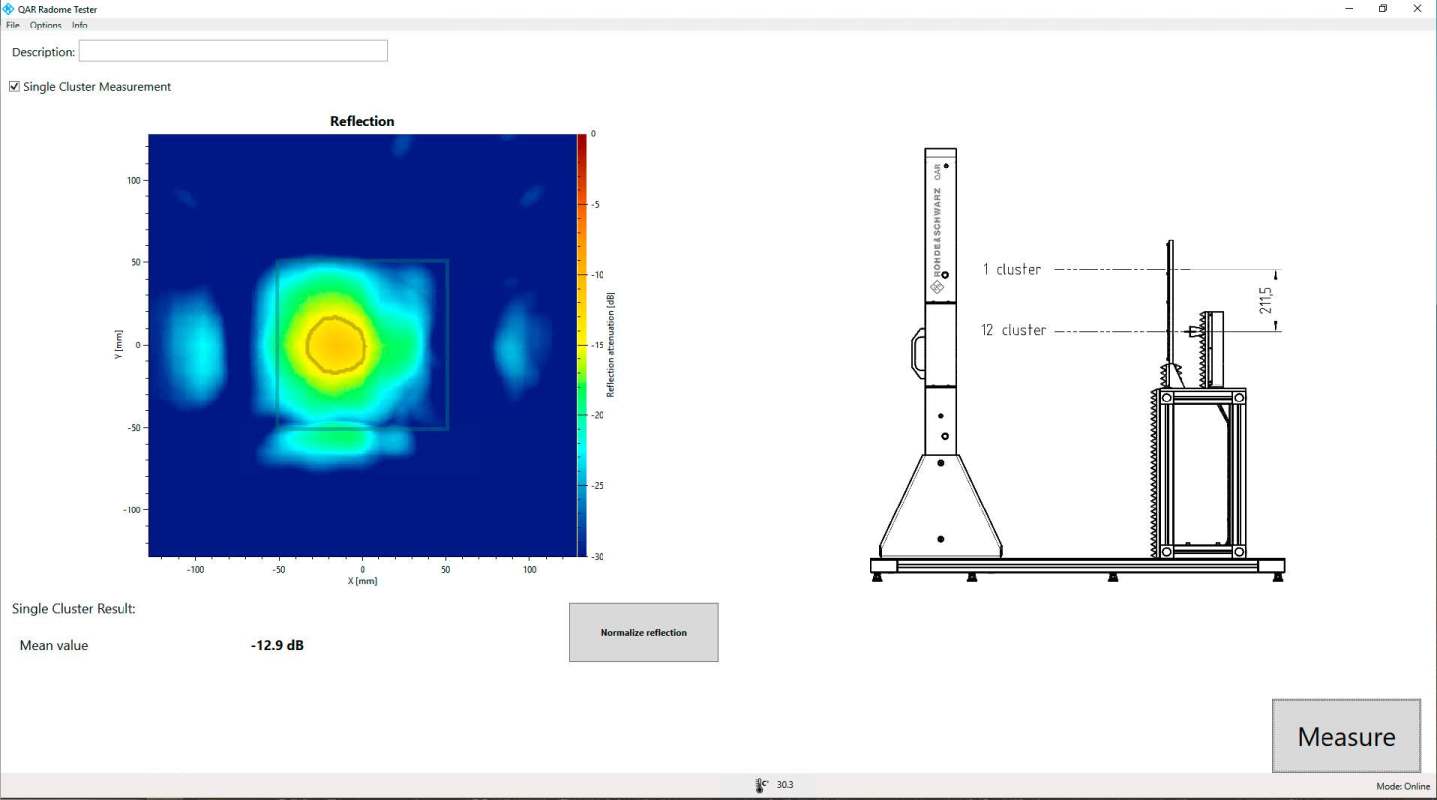Click the Mode: Online status indicator
Screen dimensions: 1437x800
[x=1402, y=786]
